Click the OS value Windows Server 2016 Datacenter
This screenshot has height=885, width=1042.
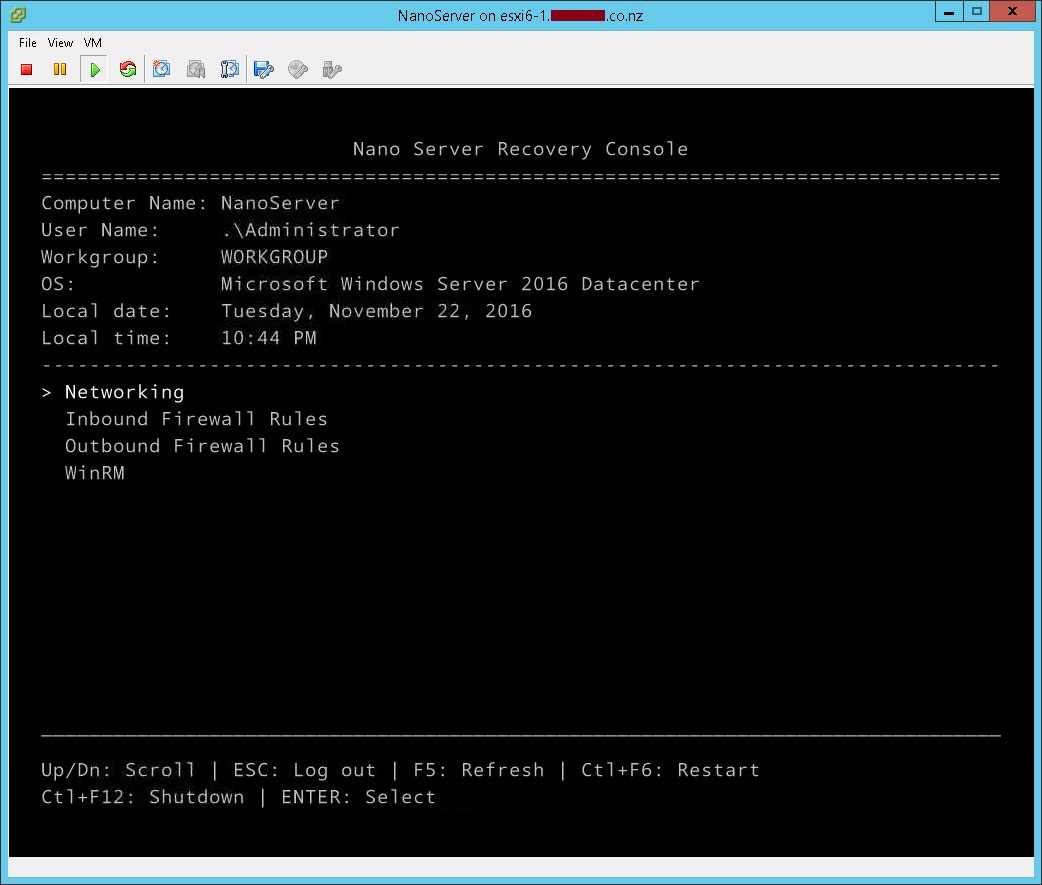pos(460,284)
